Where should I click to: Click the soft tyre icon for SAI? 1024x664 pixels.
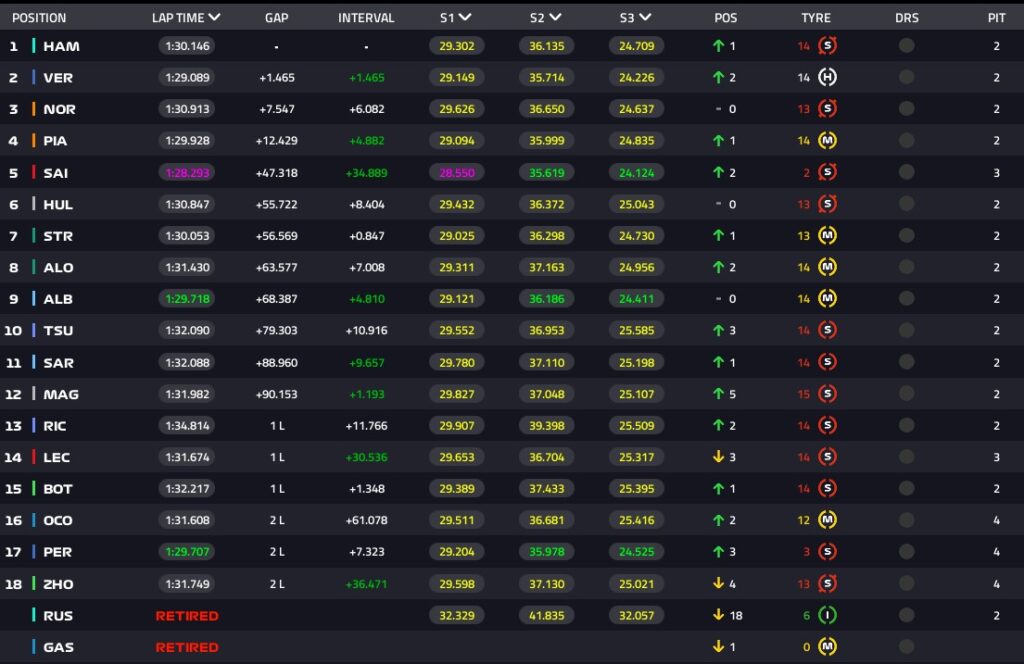click(x=827, y=173)
